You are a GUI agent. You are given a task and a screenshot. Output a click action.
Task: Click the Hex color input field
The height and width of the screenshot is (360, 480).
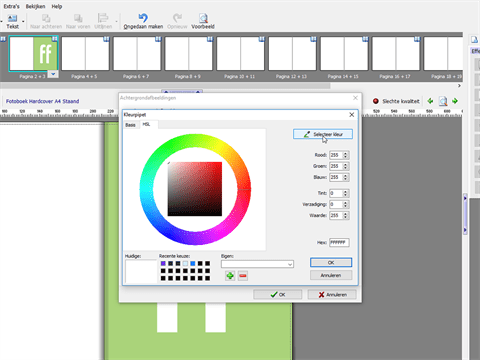coord(339,243)
